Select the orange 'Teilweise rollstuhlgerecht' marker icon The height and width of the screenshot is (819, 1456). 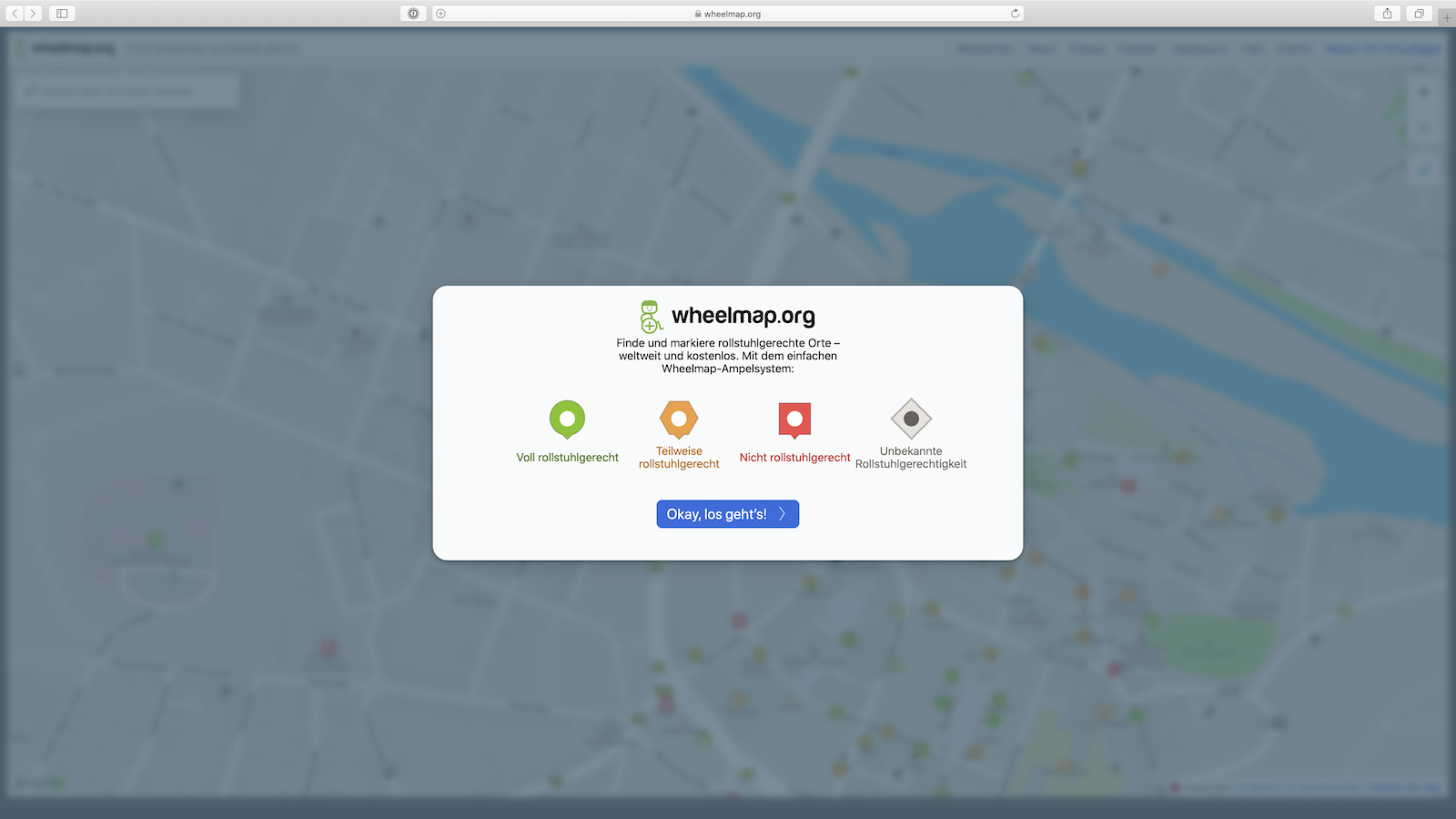679,420
